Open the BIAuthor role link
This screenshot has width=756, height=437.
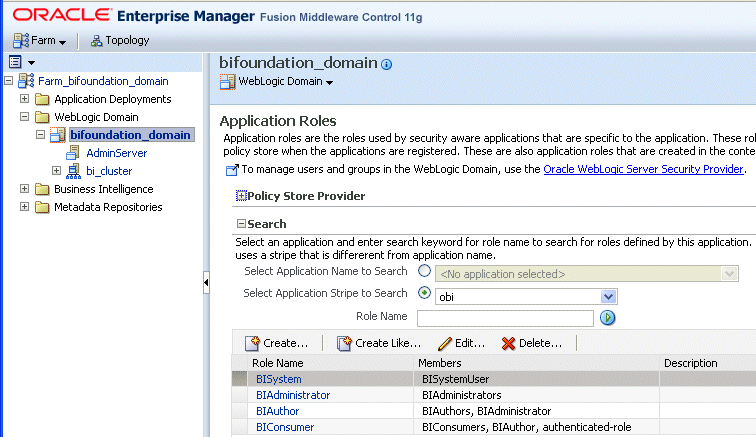click(x=278, y=411)
